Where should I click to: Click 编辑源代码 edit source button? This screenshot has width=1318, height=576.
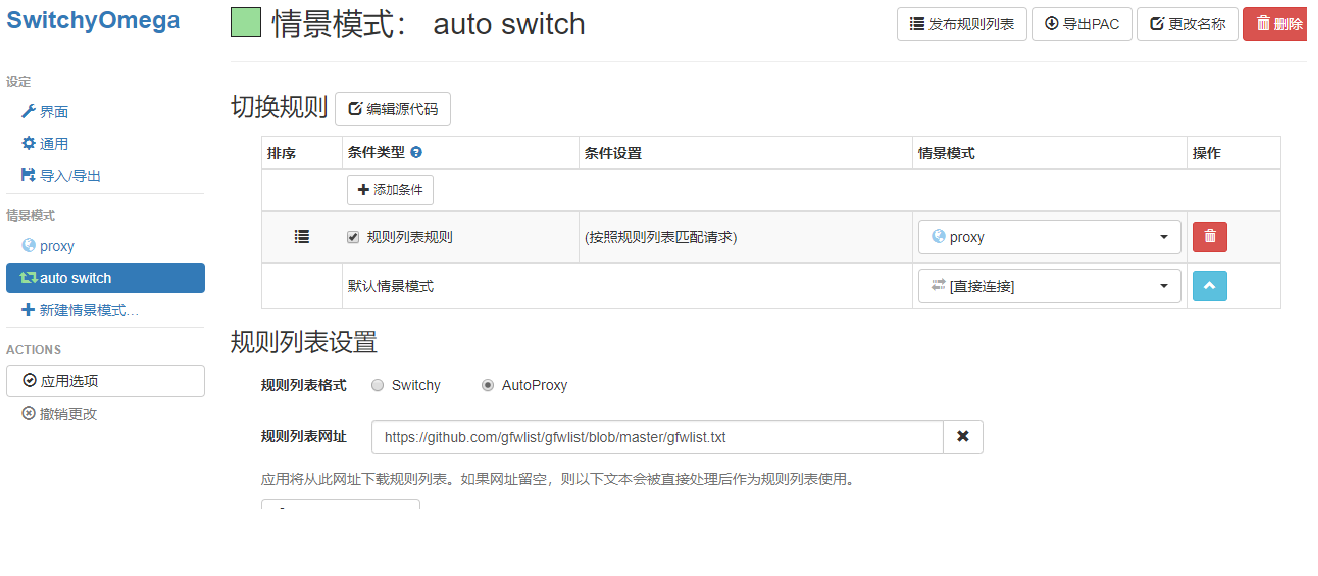point(393,109)
